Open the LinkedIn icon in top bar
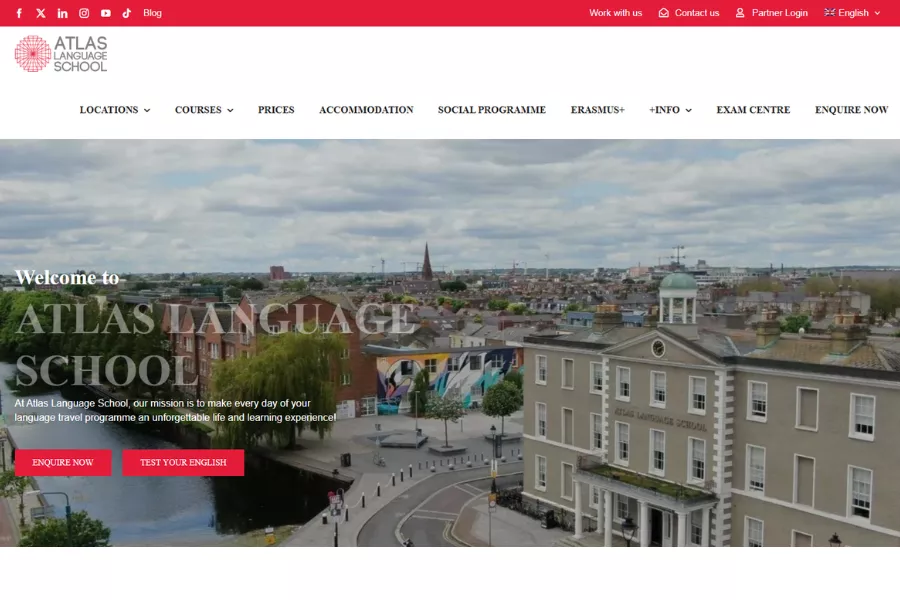This screenshot has width=900, height=600. pos(63,13)
